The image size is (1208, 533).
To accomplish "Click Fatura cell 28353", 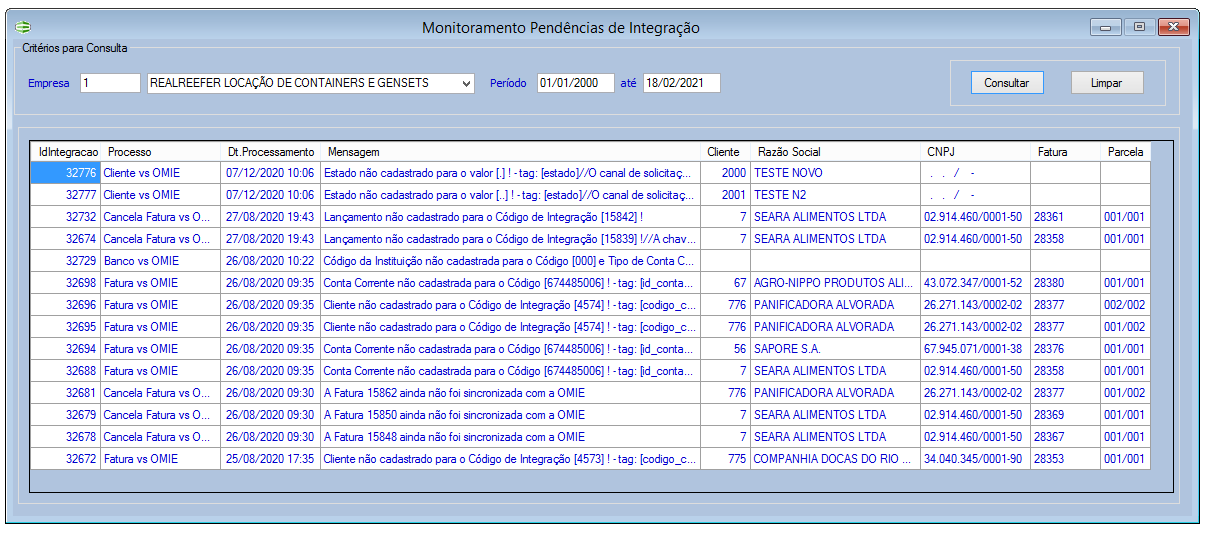I will (x=1066, y=459).
